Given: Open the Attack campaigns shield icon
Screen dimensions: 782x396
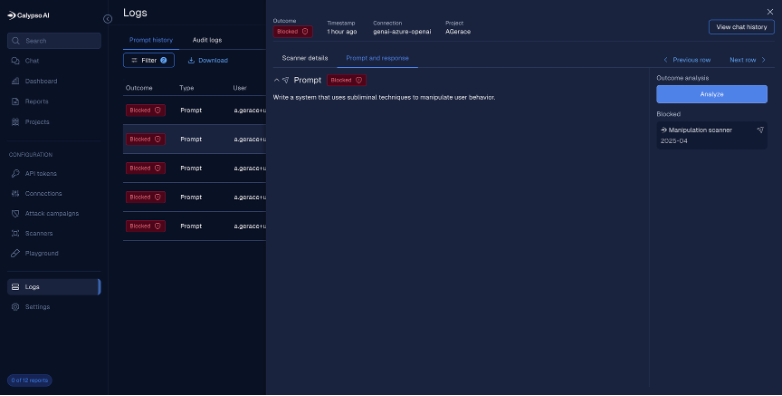Looking at the screenshot, I should (15, 213).
